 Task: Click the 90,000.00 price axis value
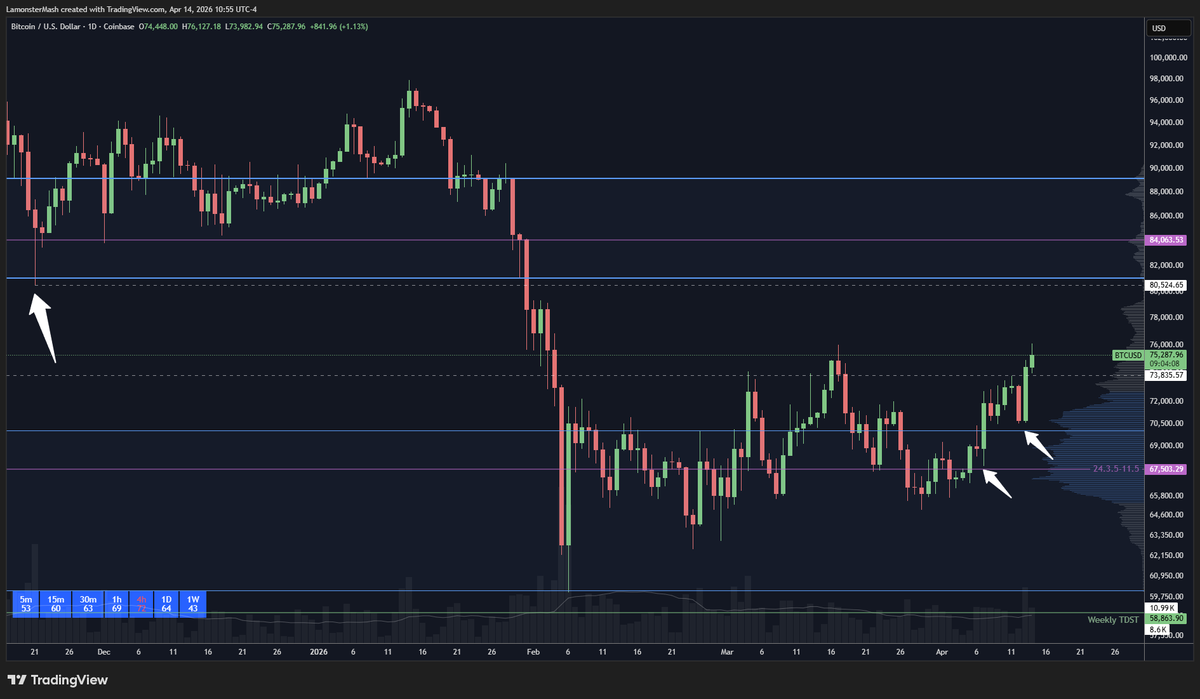coord(1168,168)
